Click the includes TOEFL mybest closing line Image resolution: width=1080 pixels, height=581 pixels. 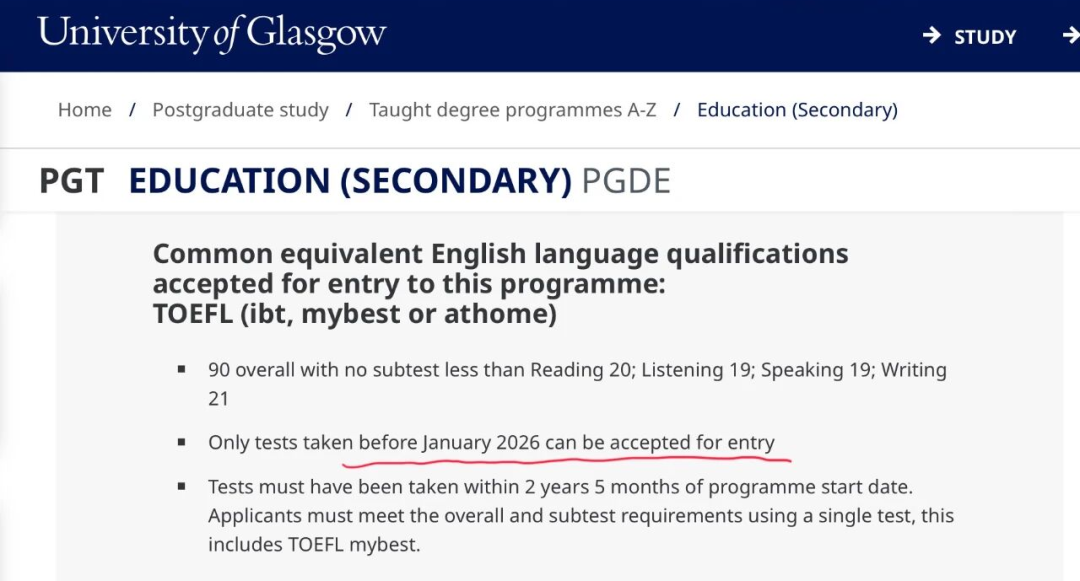tap(314, 545)
